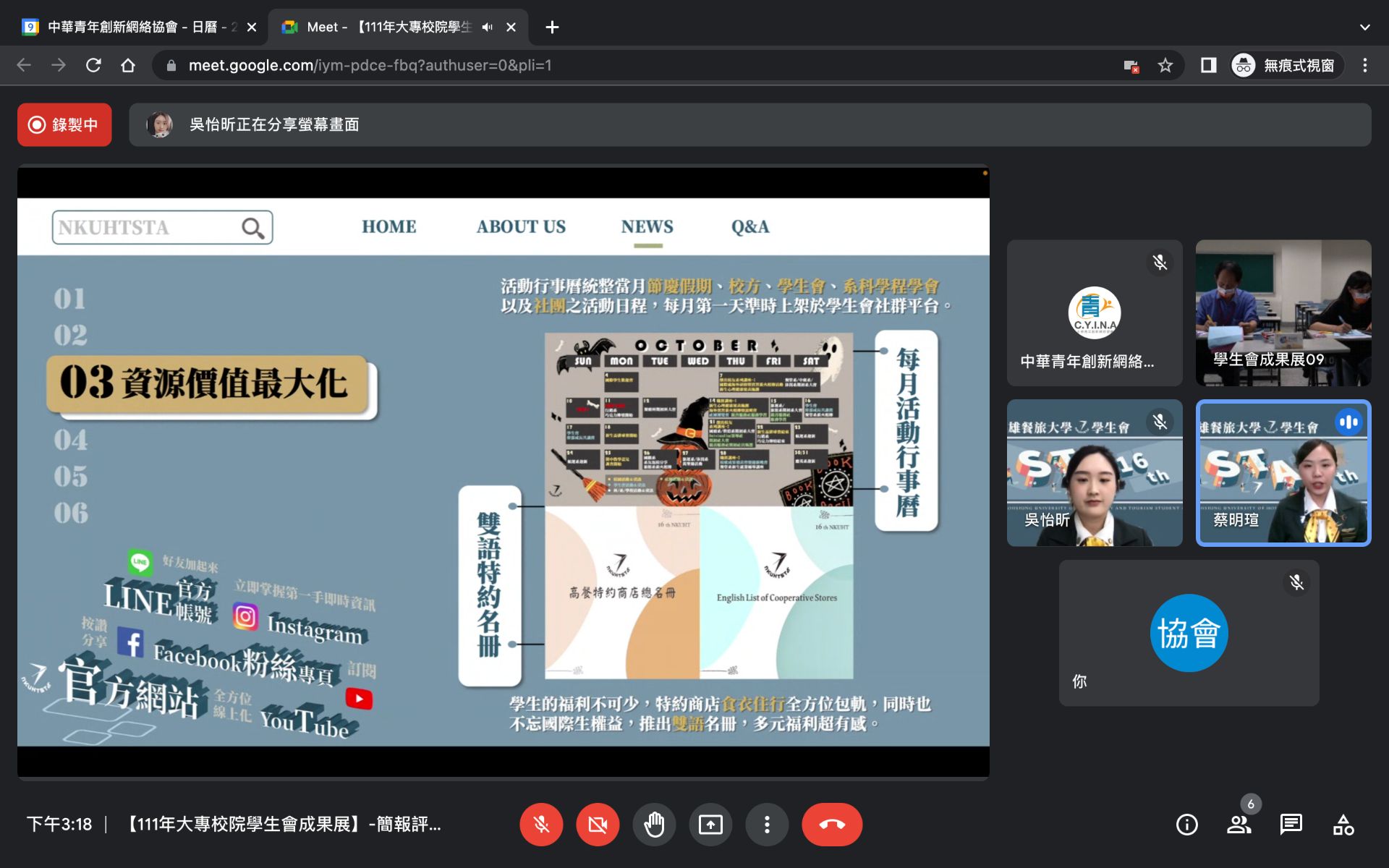Click the 無痕式視窗 incognito profile chip
1389x868 pixels.
1286,65
